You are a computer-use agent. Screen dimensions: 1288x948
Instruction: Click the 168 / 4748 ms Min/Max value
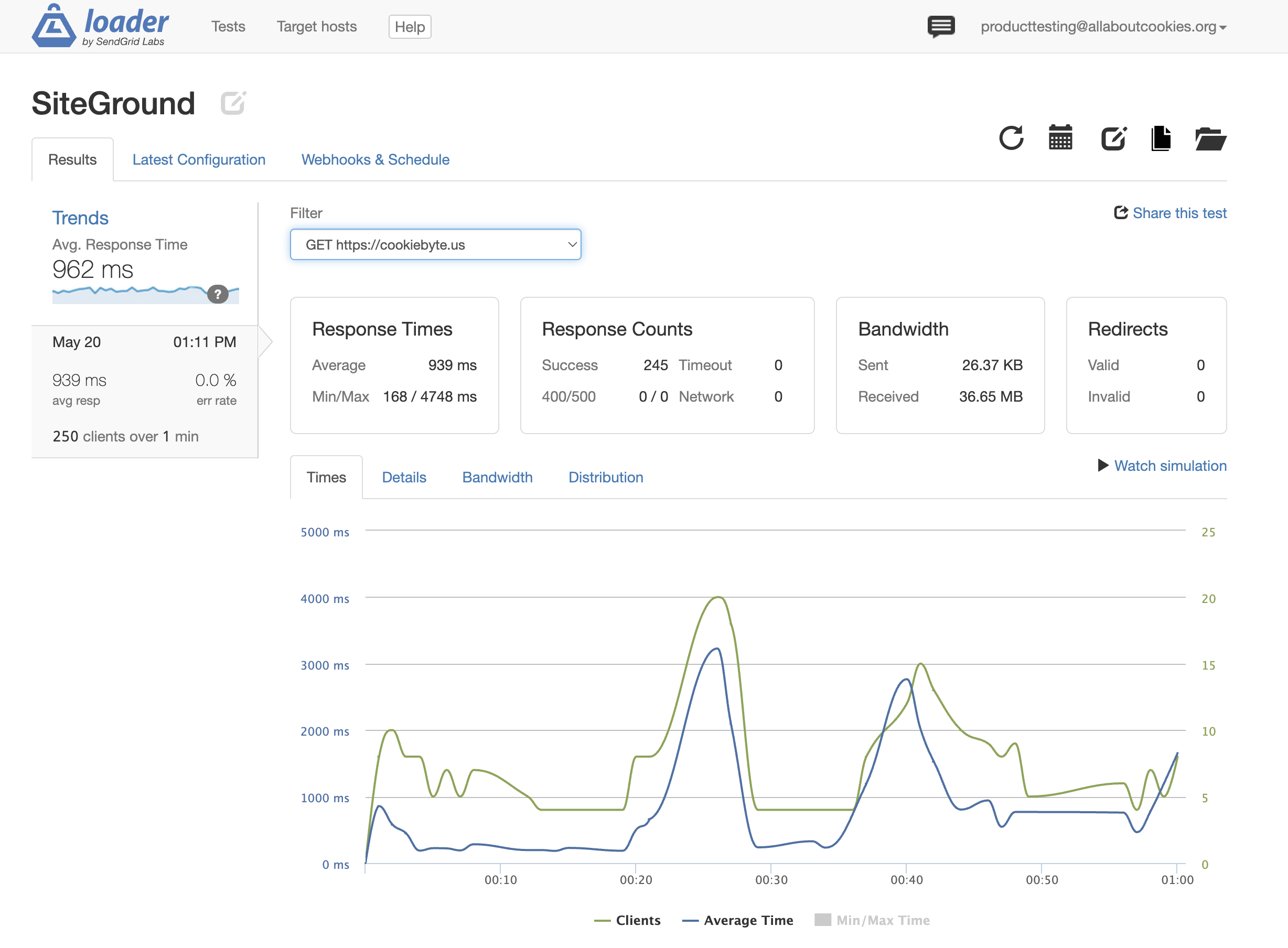click(x=430, y=396)
